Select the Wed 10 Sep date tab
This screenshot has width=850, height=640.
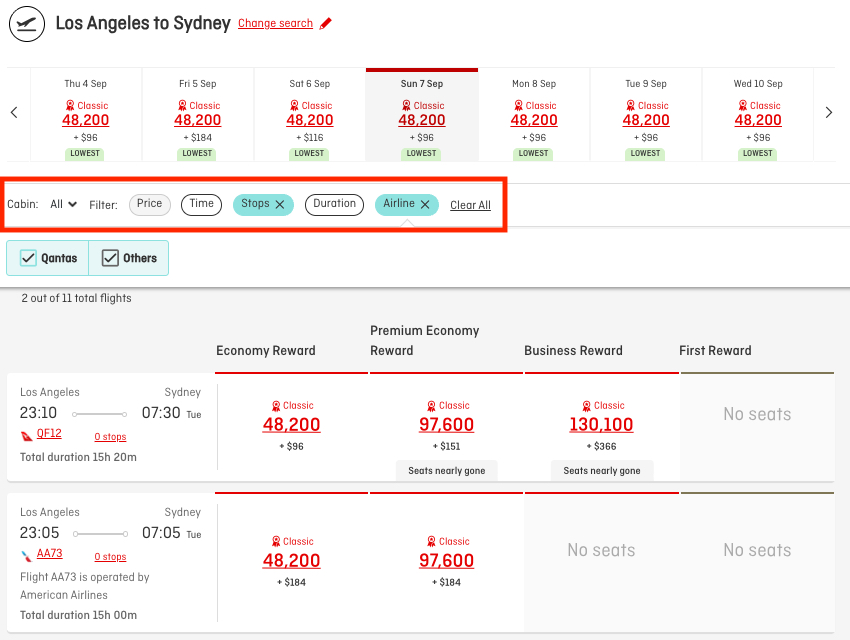pyautogui.click(x=758, y=115)
